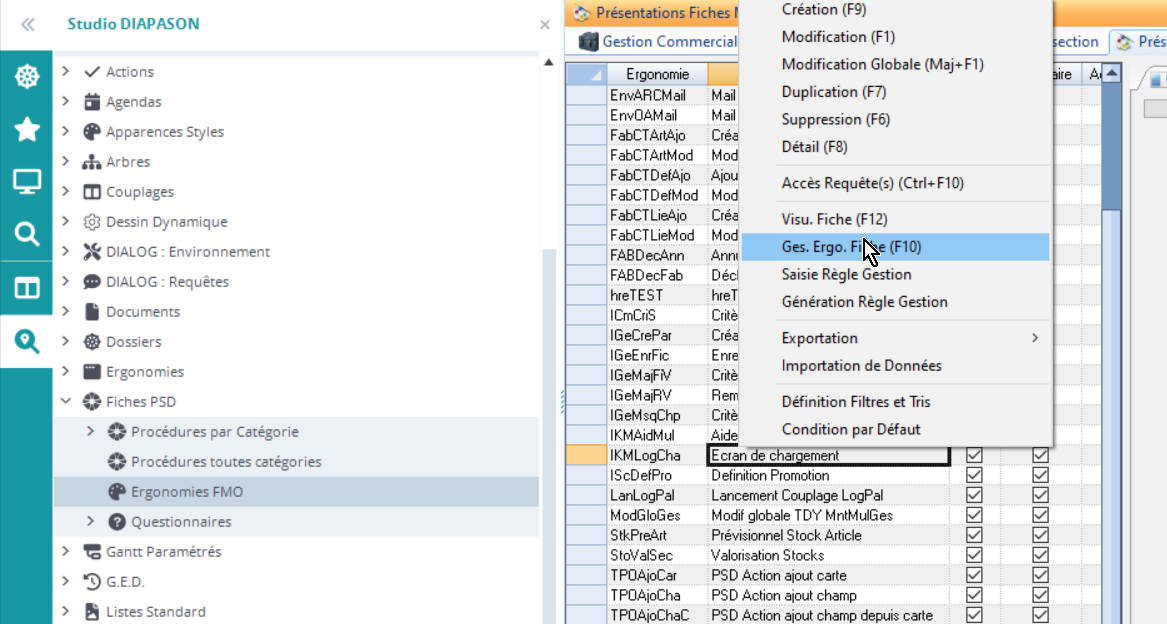Viewport: 1167px width, 624px height.
Task: Click the ship wheel icon in sidebar
Action: tap(26, 77)
